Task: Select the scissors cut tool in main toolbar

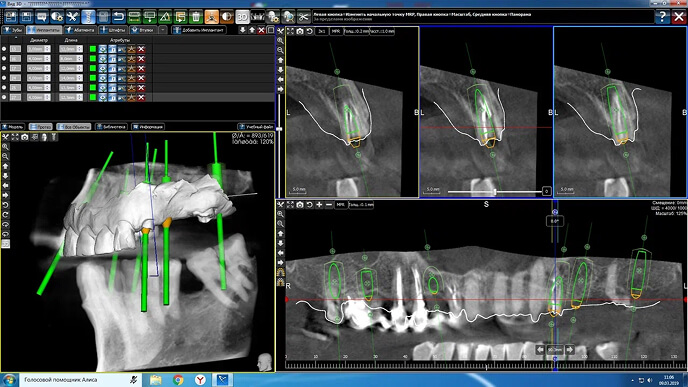Action: click(304, 17)
